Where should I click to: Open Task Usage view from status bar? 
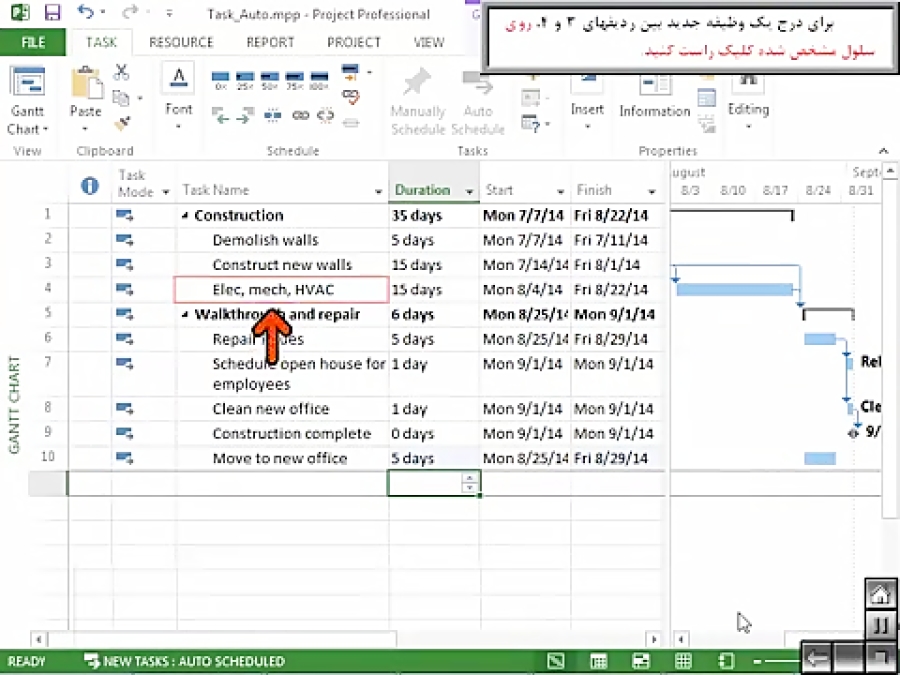(x=597, y=660)
